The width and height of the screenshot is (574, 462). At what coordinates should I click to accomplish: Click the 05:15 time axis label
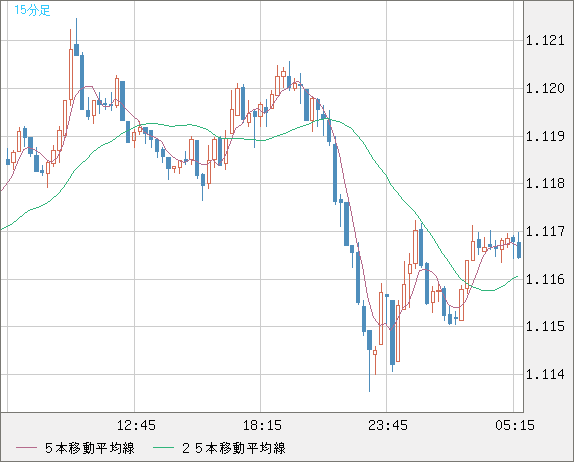click(x=515, y=425)
